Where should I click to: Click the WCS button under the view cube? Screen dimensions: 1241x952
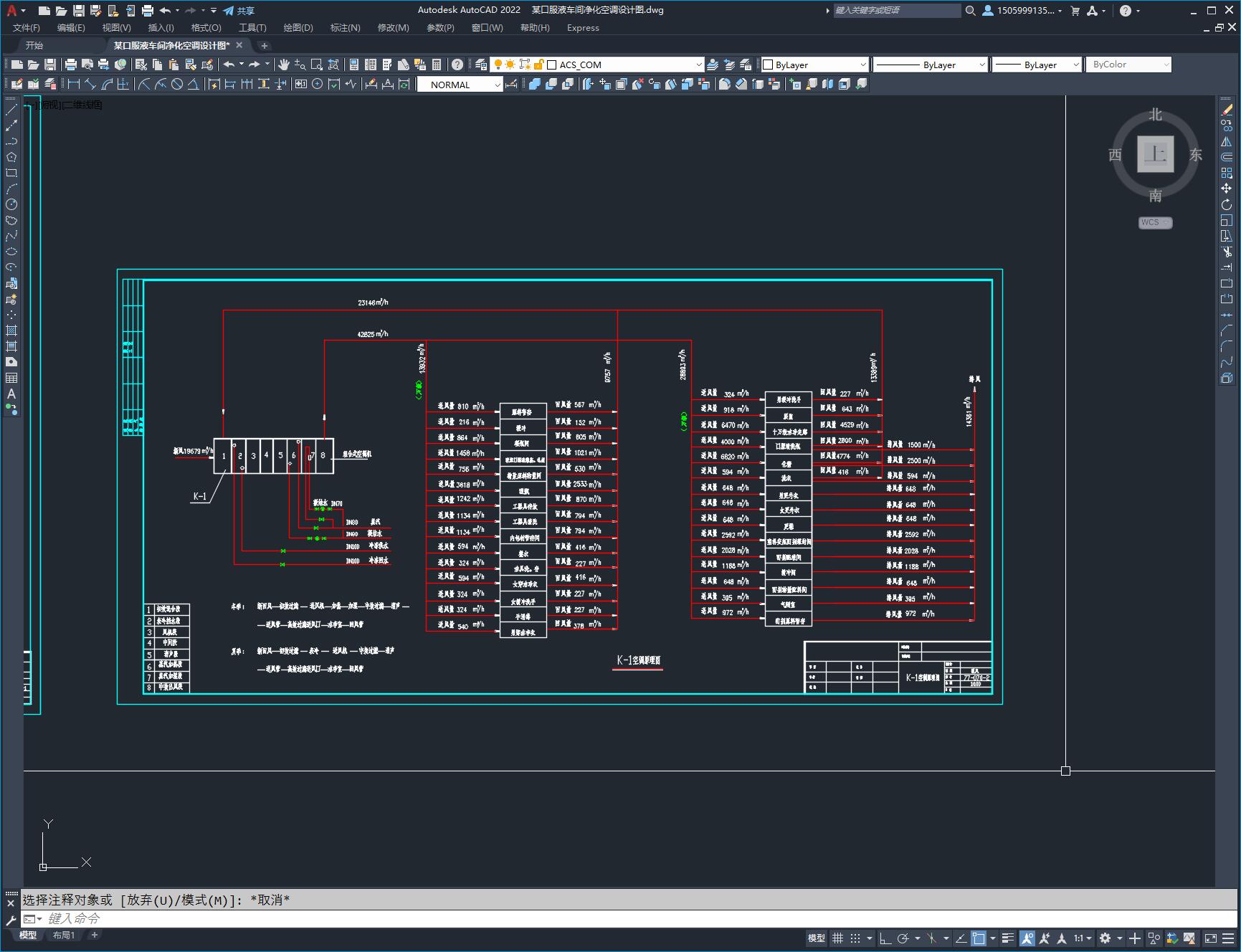[1155, 222]
